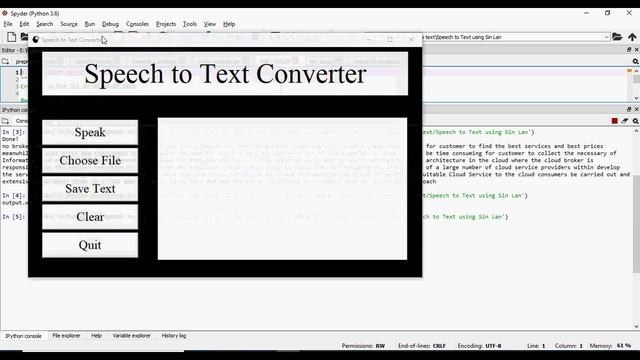This screenshot has height=360, width=640.
Task: Undock the IPython console pane
Action: (x=629, y=109)
